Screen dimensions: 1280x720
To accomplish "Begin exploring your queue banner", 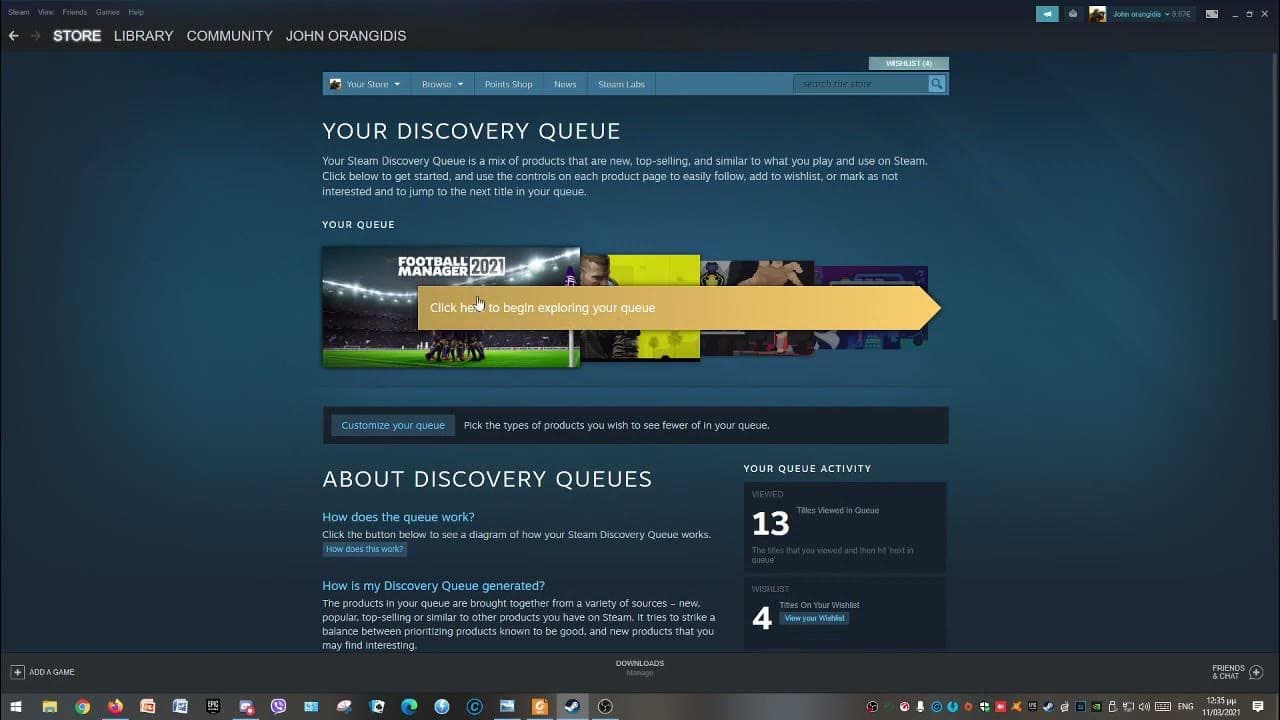I will click(679, 308).
